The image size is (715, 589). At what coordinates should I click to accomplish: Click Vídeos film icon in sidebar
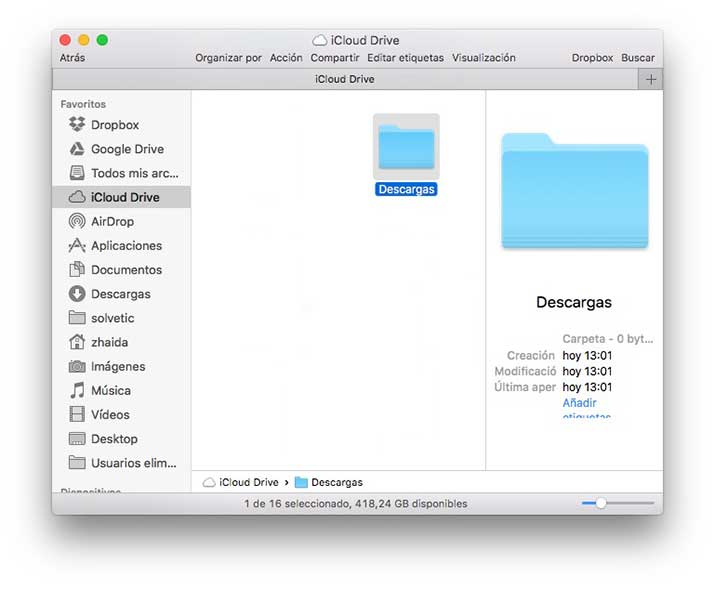pos(77,414)
